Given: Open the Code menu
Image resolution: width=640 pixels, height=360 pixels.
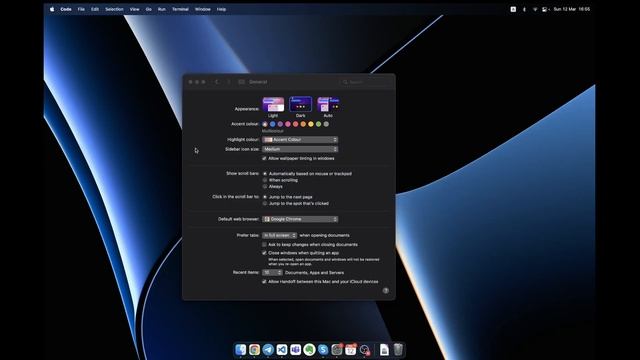Looking at the screenshot, I should tap(66, 9).
